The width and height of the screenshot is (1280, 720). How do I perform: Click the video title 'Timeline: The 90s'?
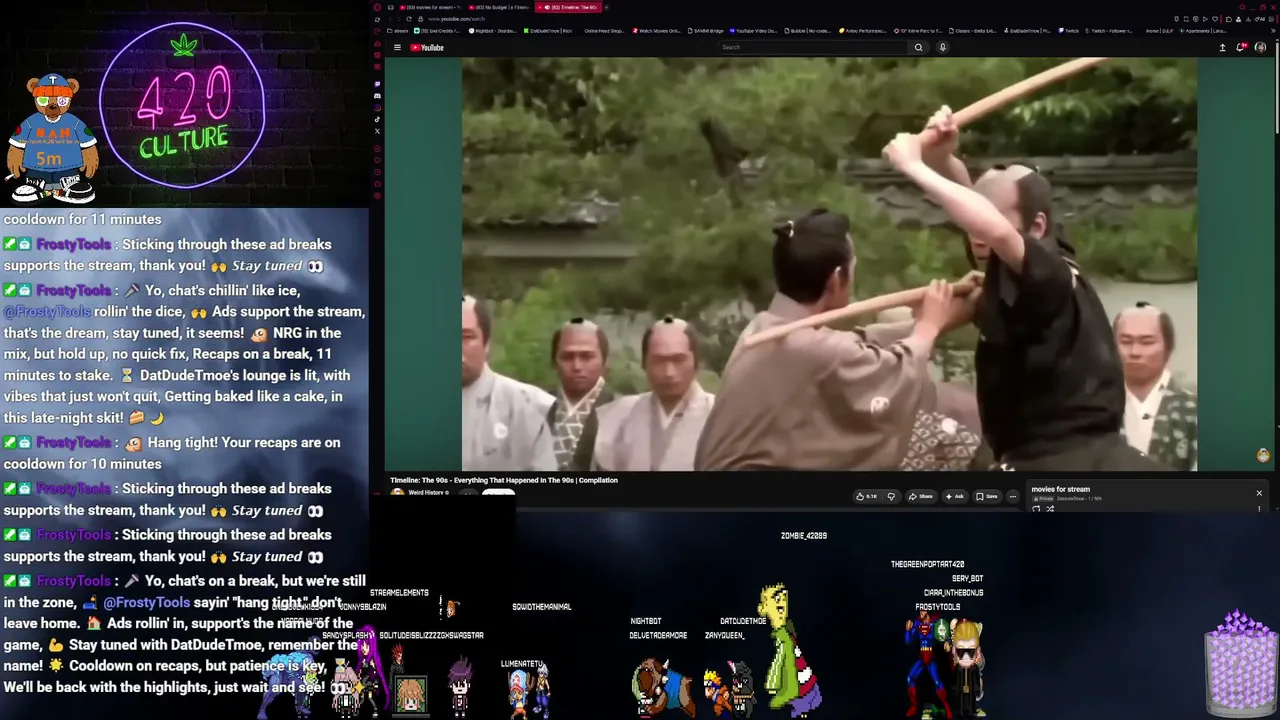click(x=504, y=480)
